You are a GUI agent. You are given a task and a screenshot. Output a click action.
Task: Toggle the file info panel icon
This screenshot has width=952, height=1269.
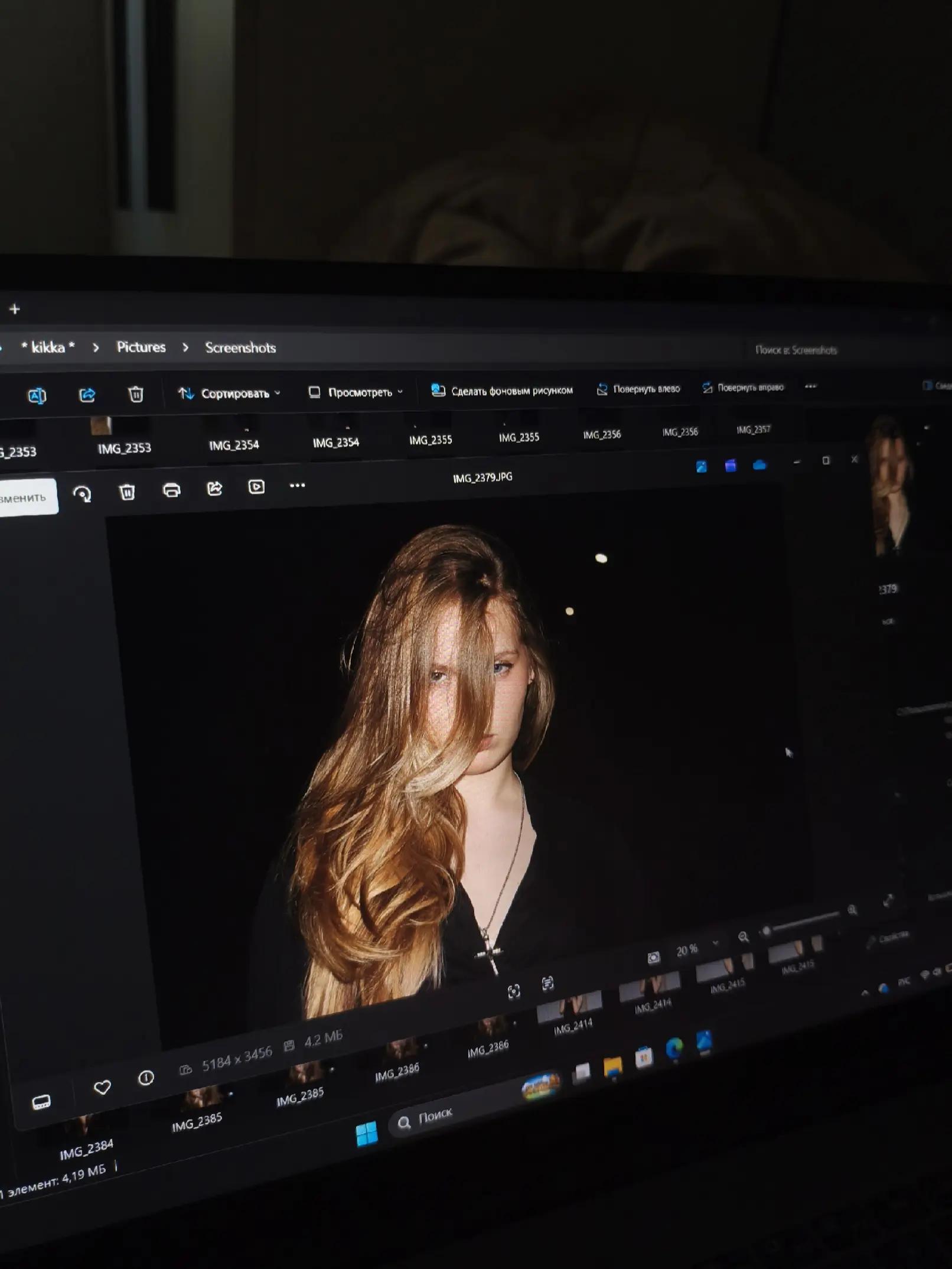[146, 1078]
